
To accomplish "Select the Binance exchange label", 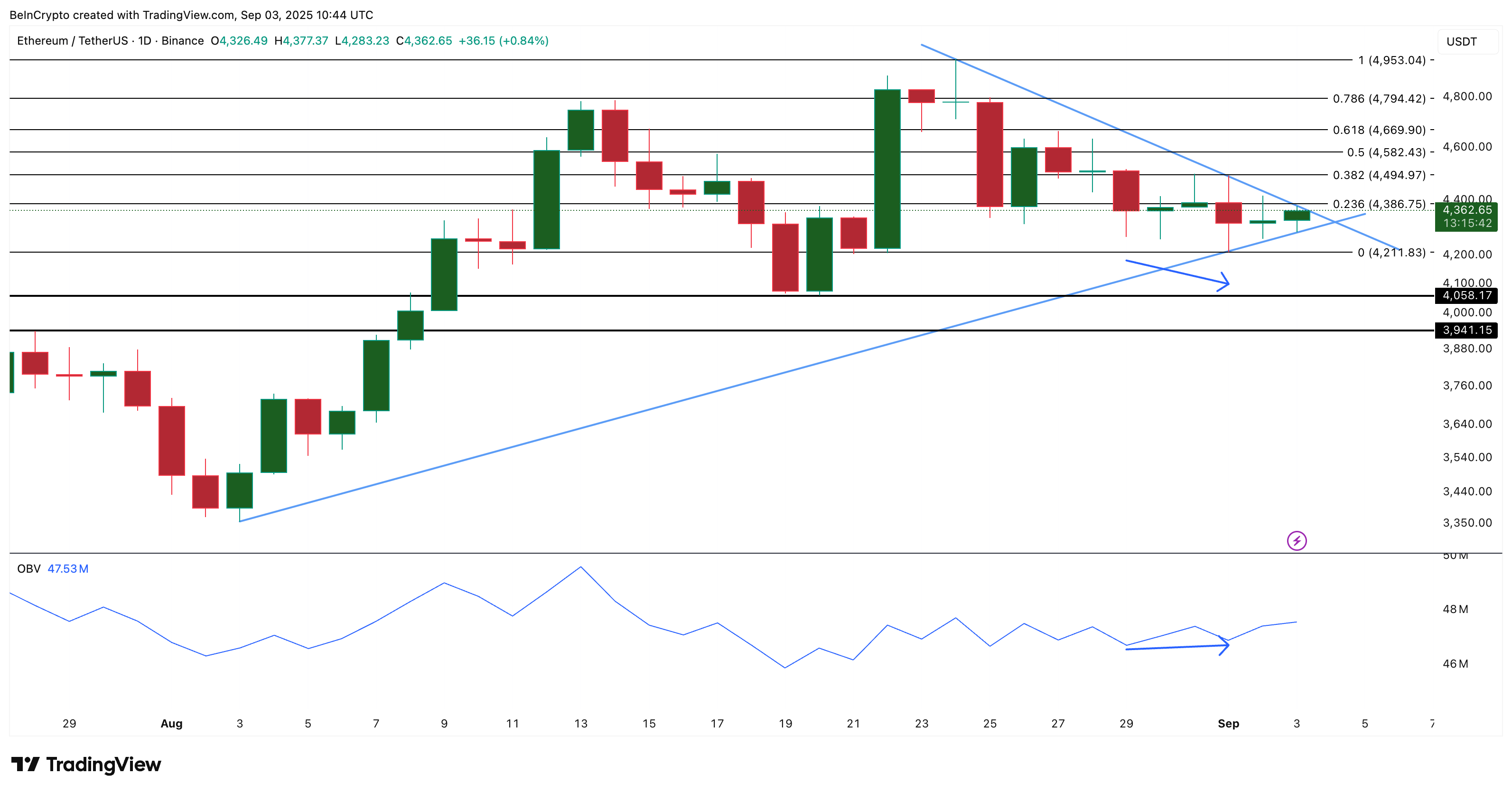I will 183,41.
